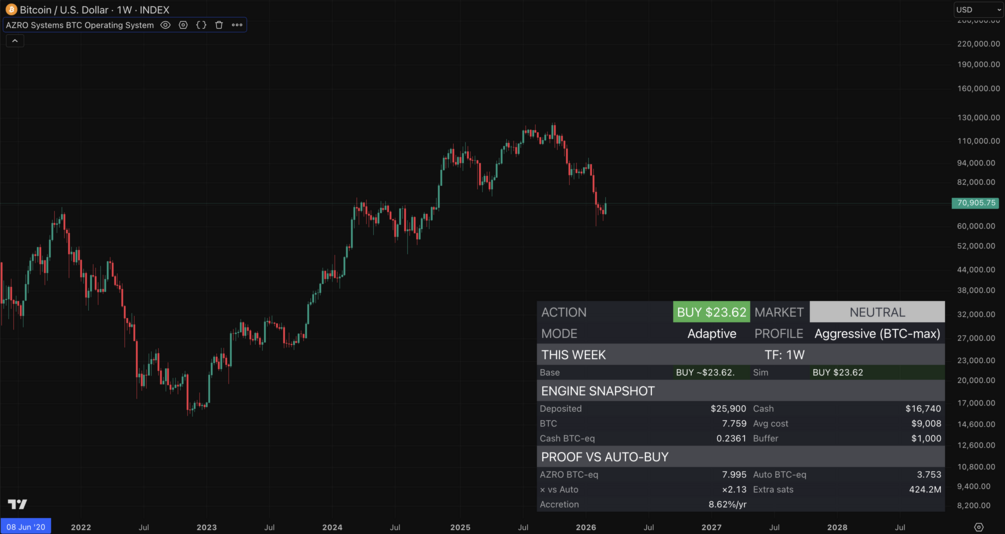The height and width of the screenshot is (534, 1005).
Task: Select the AZRO Systems BTC Operating System label
Action: (80, 25)
